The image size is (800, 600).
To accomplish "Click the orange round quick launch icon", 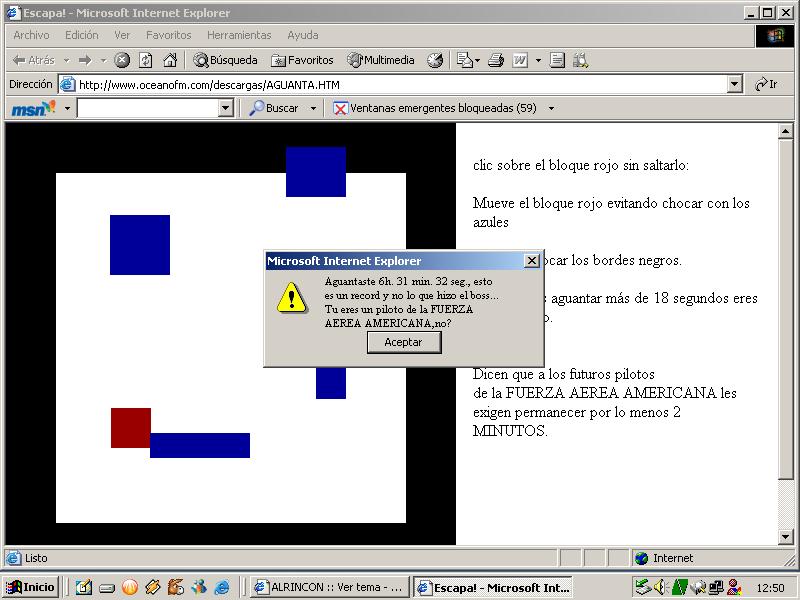I will click(x=130, y=587).
